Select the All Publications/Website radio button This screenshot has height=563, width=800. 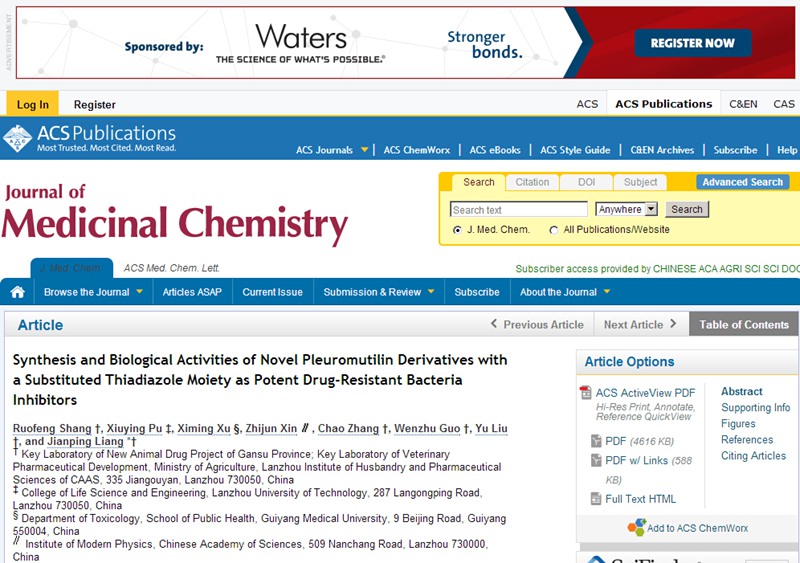click(554, 230)
